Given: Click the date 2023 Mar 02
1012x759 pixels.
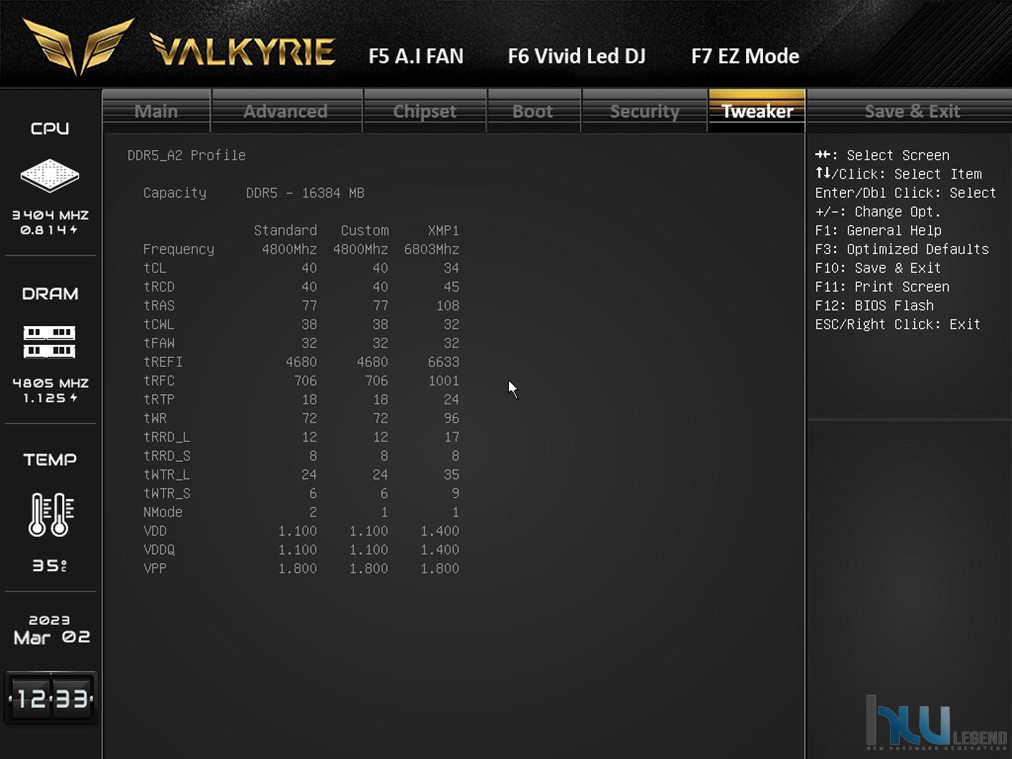Looking at the screenshot, I should [x=51, y=629].
